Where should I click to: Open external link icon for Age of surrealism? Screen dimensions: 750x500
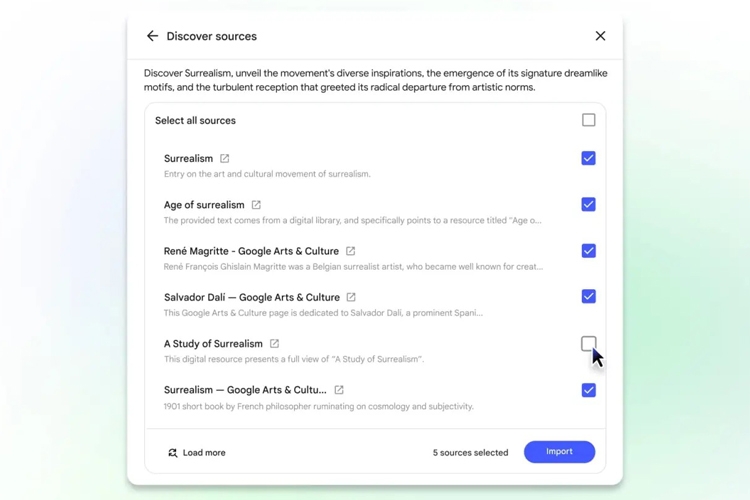[256, 205]
